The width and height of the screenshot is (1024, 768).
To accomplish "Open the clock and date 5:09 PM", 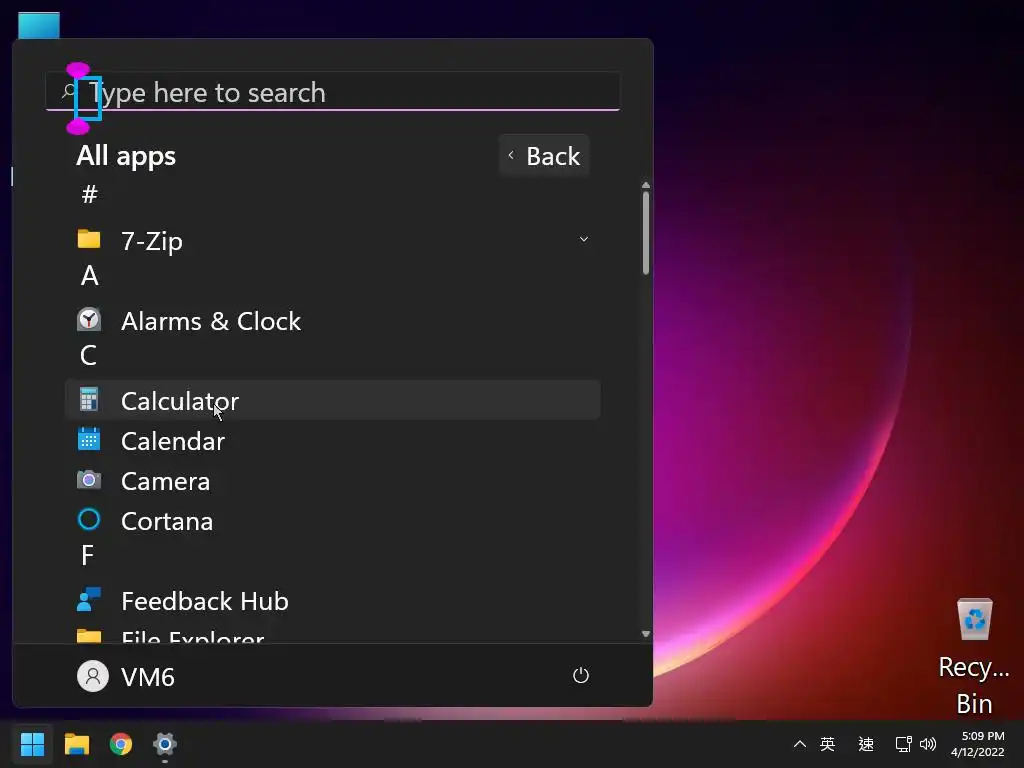I will point(978,744).
